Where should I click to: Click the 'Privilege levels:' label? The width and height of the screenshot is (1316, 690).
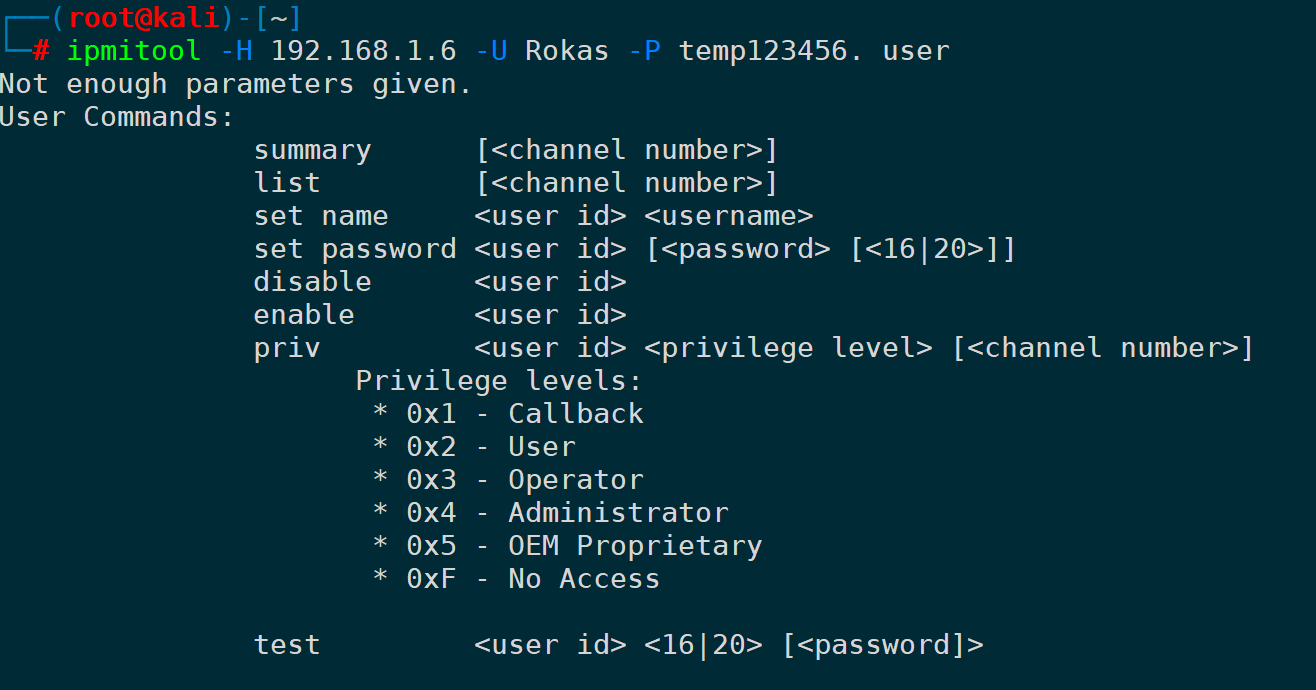498,381
